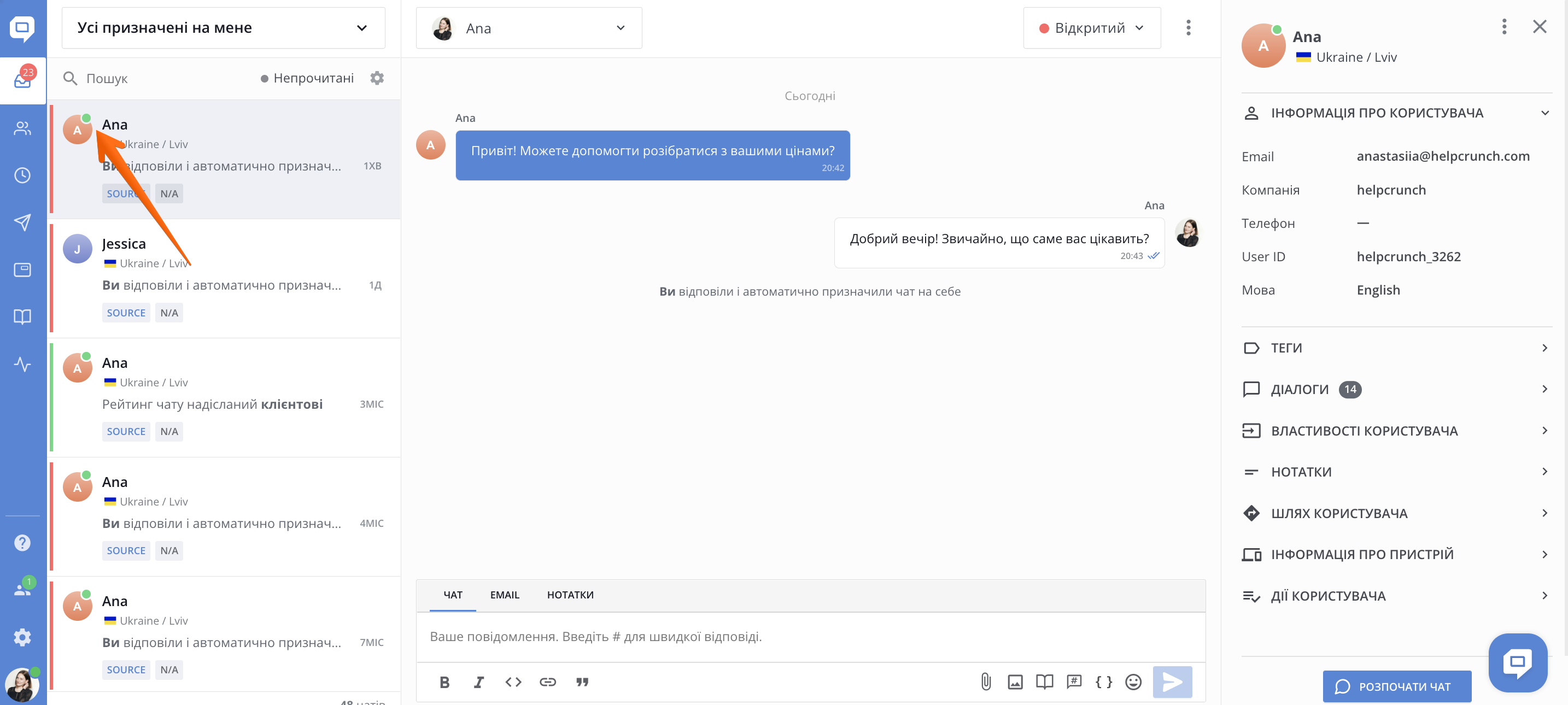Insert a link using the link icon

pyautogui.click(x=547, y=682)
